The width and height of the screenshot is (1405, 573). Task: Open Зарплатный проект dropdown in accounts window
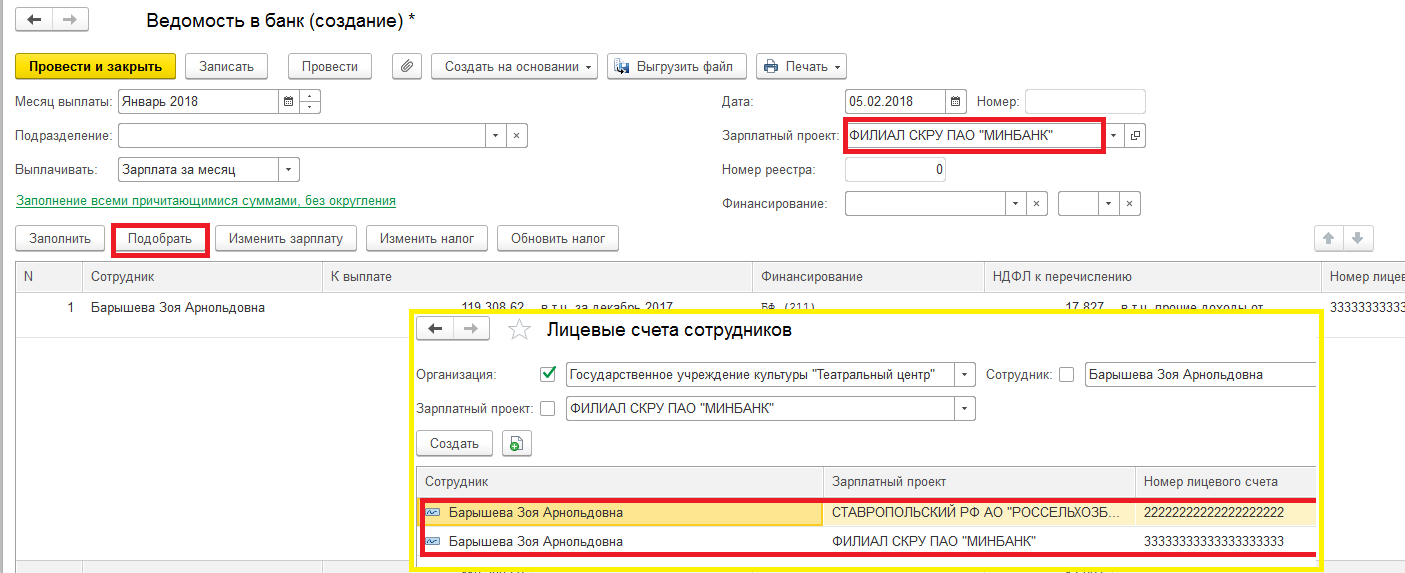point(965,408)
